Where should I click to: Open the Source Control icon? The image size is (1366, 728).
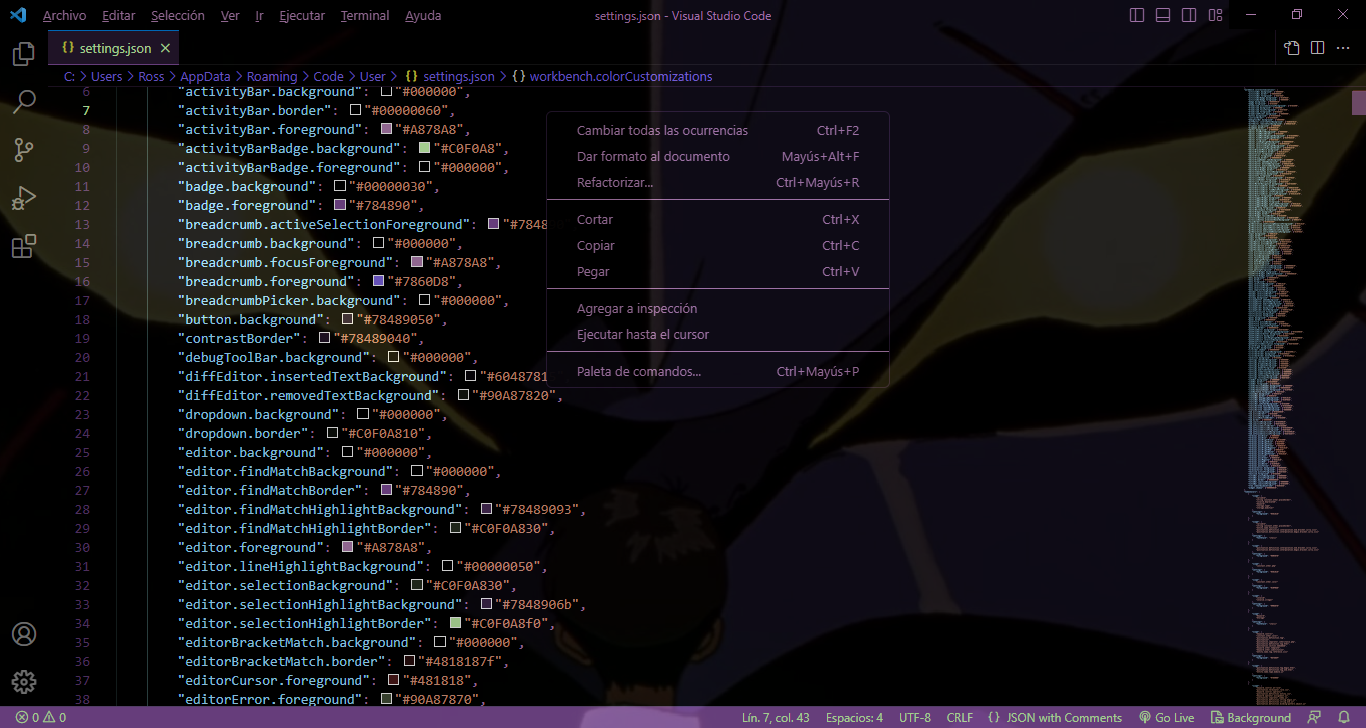pyautogui.click(x=23, y=150)
